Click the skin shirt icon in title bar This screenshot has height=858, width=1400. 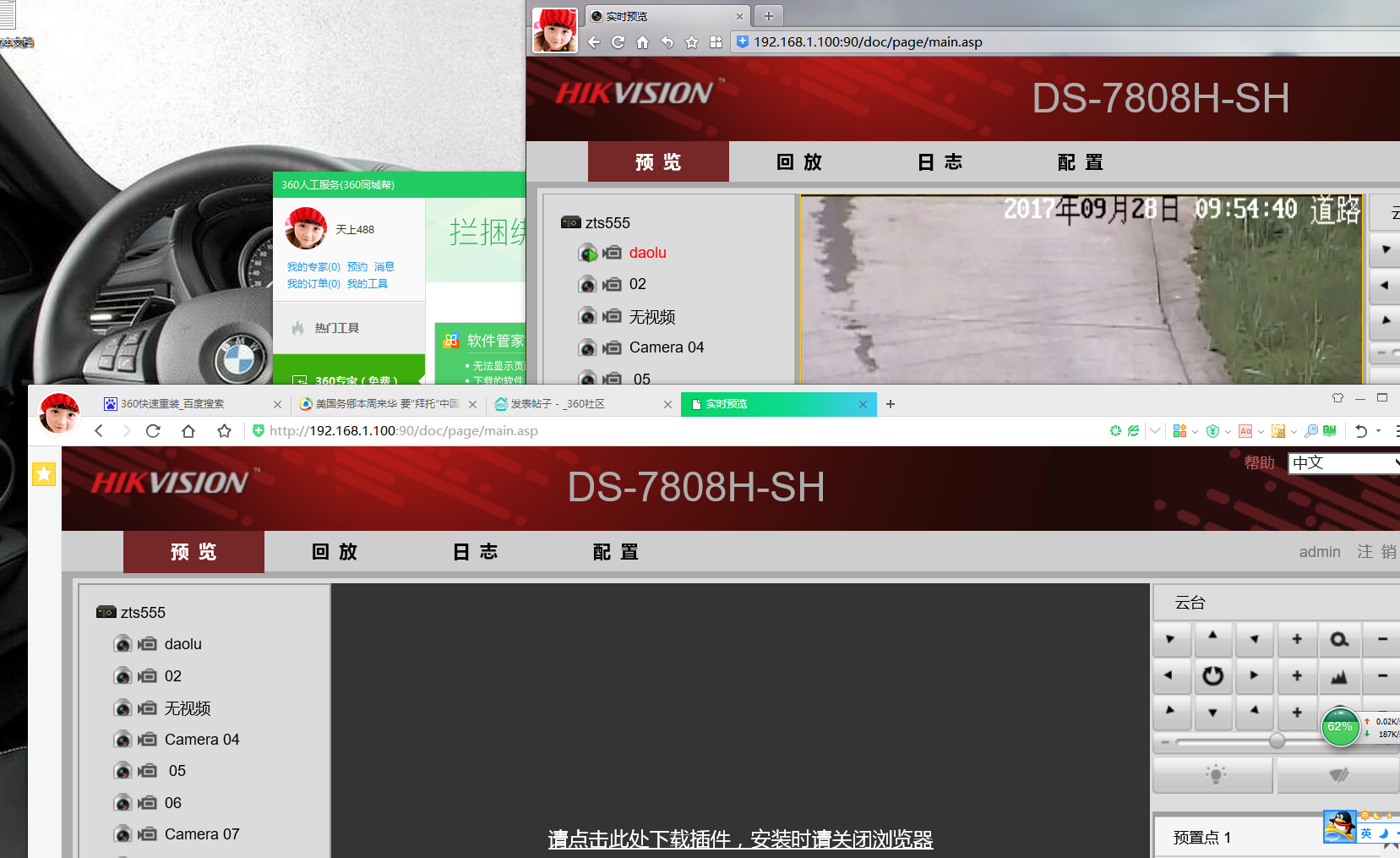(1337, 397)
